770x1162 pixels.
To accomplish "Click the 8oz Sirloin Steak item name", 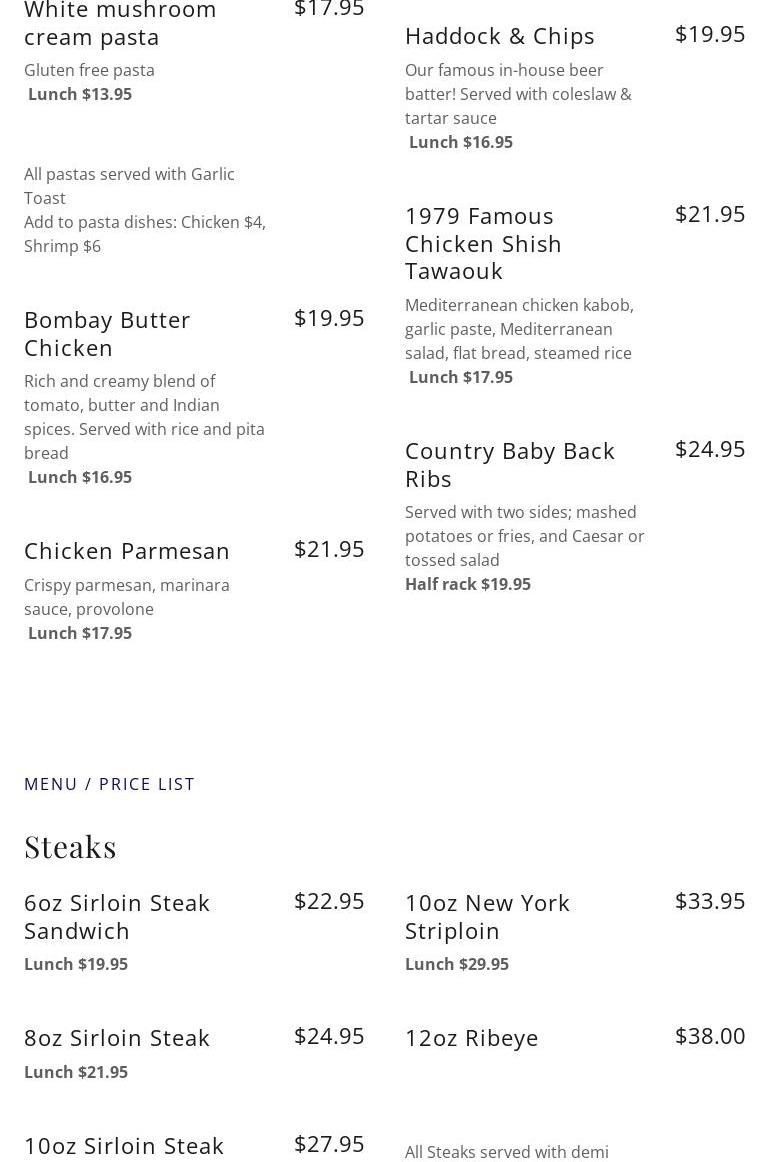I will click(117, 1038).
